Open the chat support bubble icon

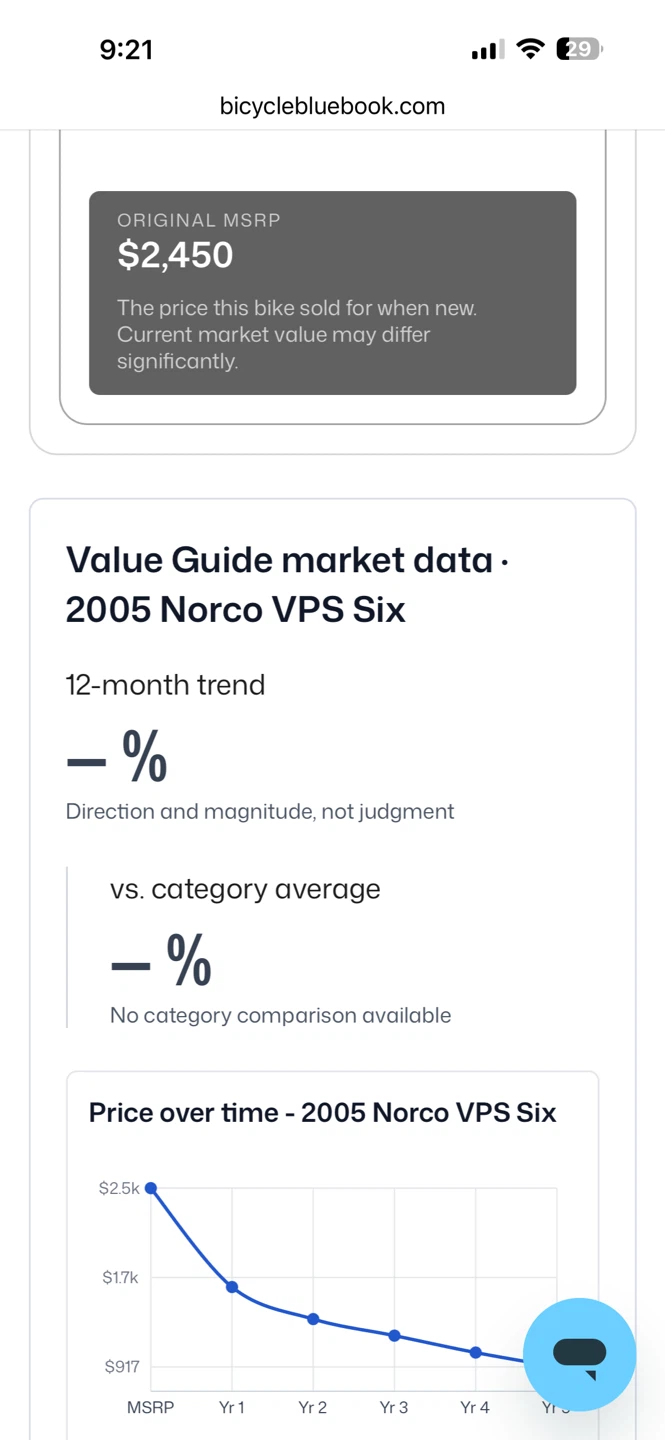579,1354
